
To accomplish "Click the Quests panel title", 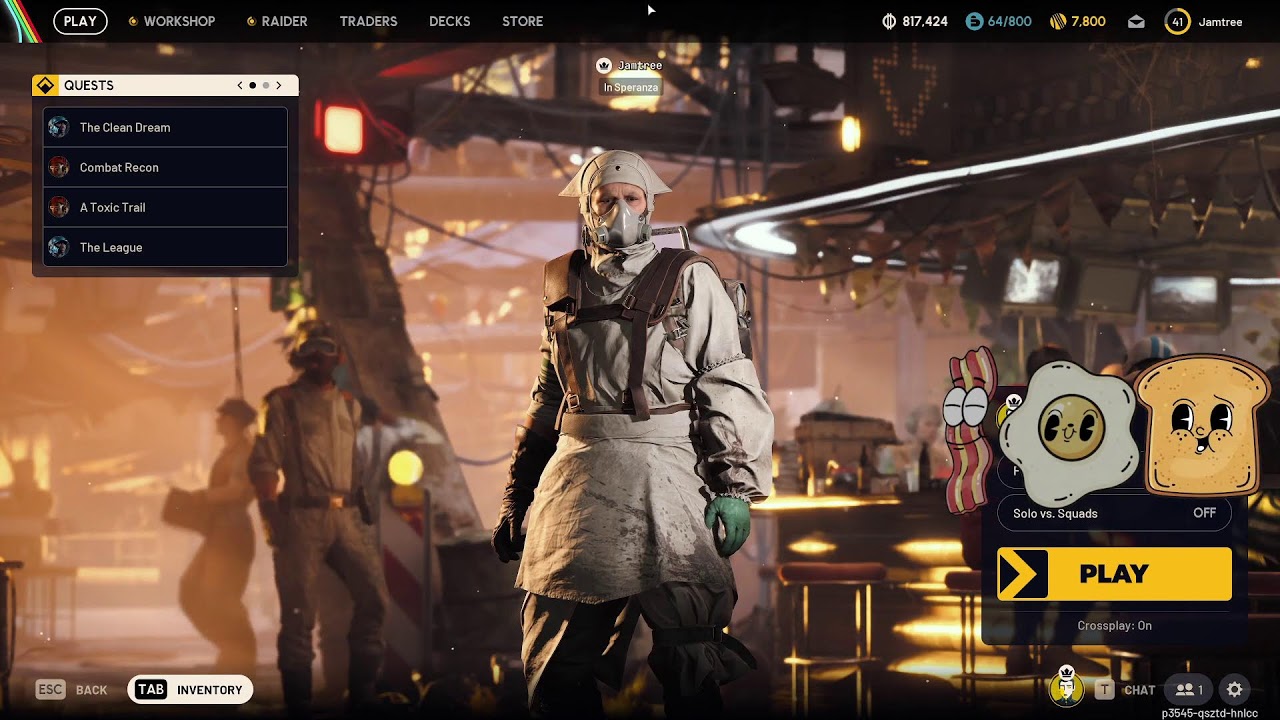I will pos(89,86).
